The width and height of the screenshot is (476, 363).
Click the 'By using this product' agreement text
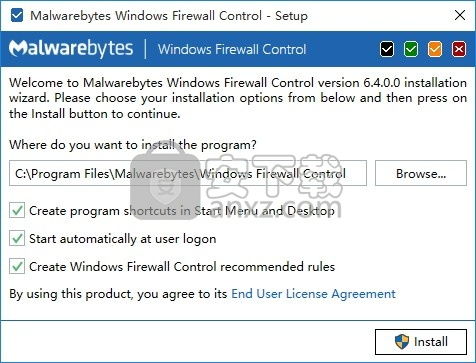(118, 294)
